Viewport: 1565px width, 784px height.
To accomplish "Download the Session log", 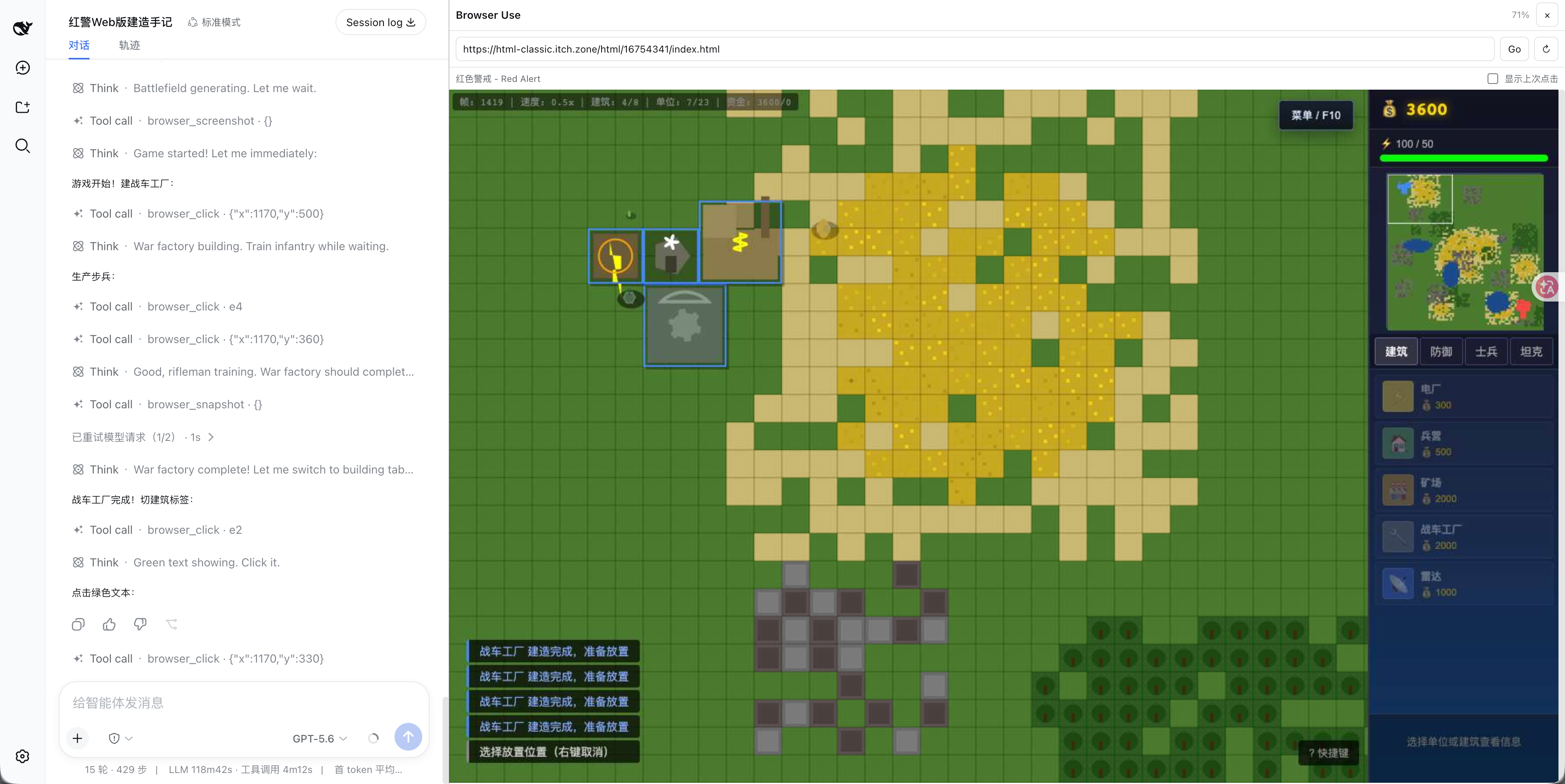I will 380,22.
